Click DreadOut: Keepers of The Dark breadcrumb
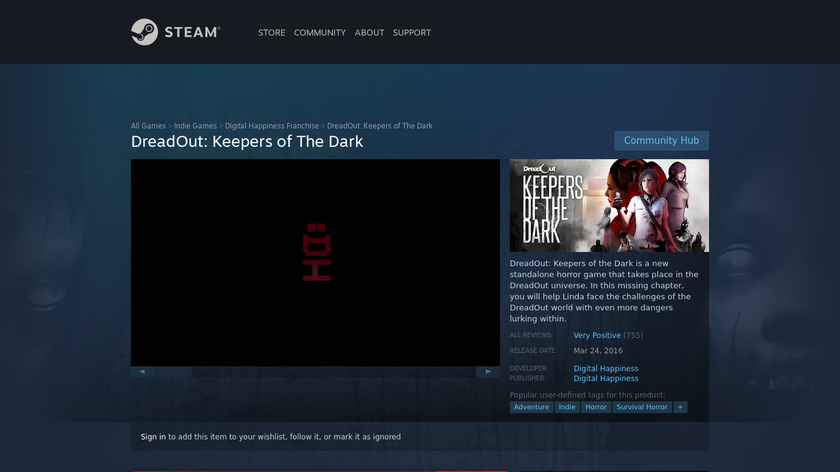The height and width of the screenshot is (472, 840). [379, 126]
